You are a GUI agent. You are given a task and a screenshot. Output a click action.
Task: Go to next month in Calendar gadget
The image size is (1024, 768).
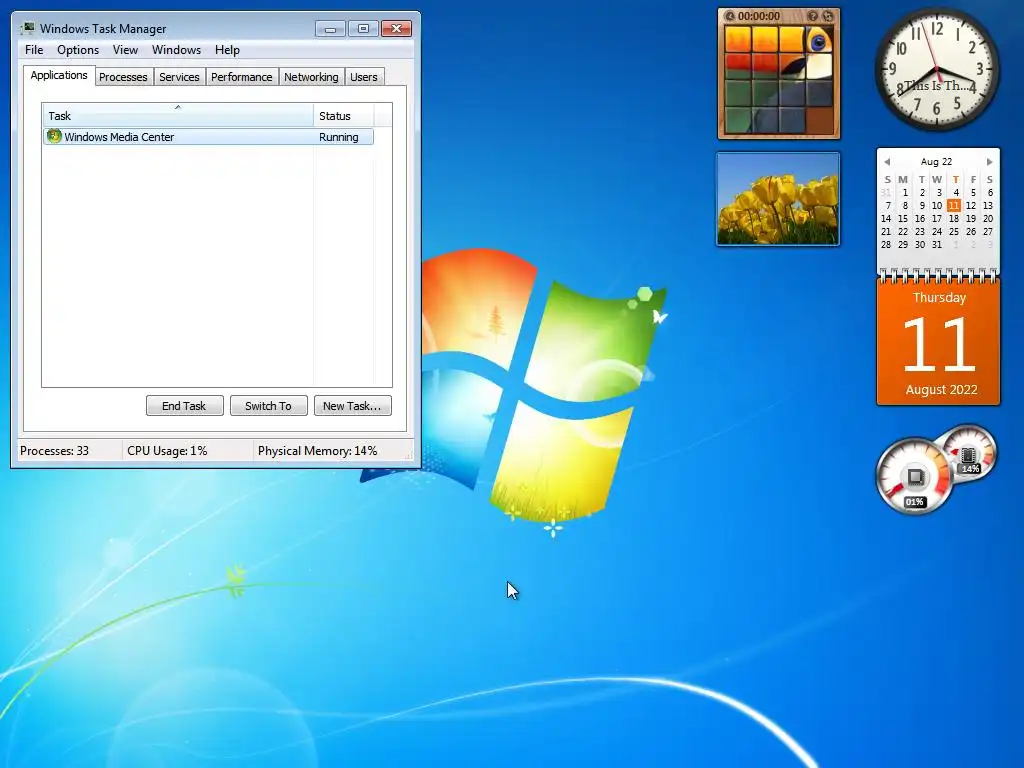pos(989,161)
